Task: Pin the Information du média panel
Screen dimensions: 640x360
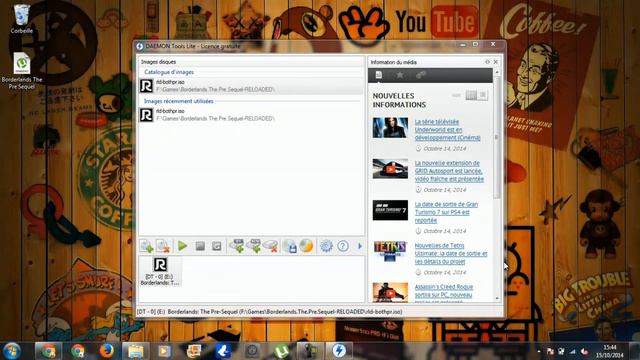Action: pos(487,62)
